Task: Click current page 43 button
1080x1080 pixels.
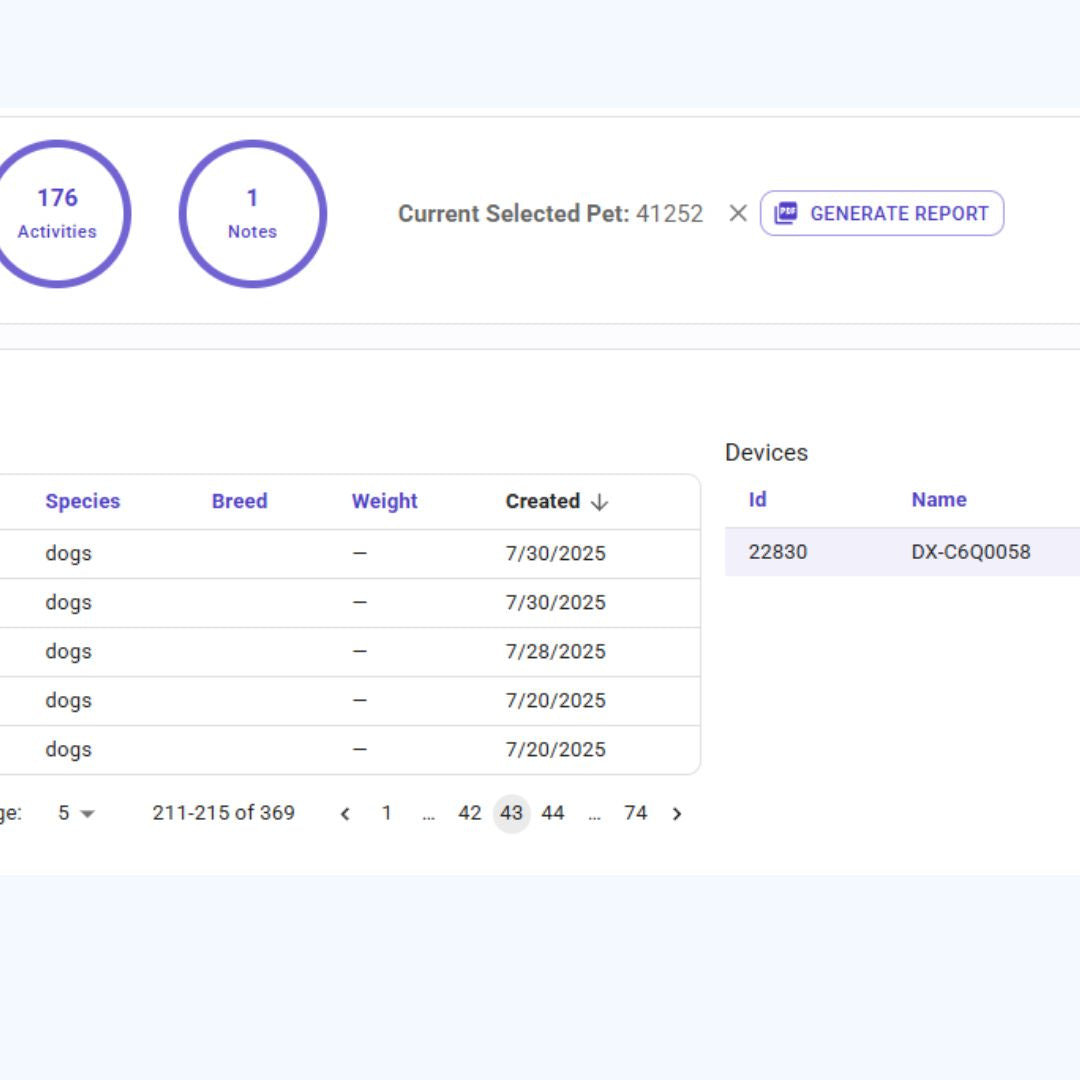Action: point(511,814)
